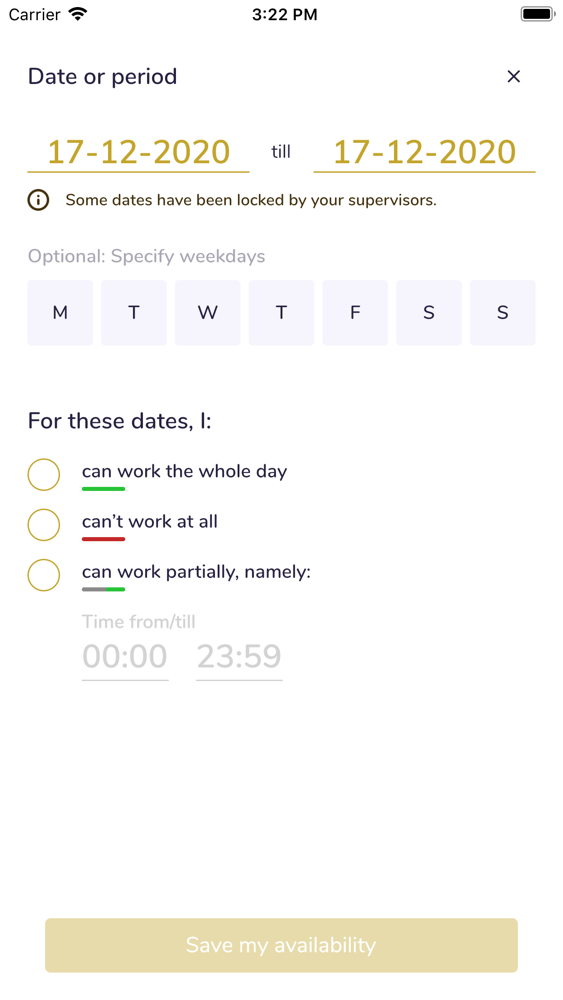
Task: Tap the 3:22 PM clock in status bar
Action: [x=284, y=15]
